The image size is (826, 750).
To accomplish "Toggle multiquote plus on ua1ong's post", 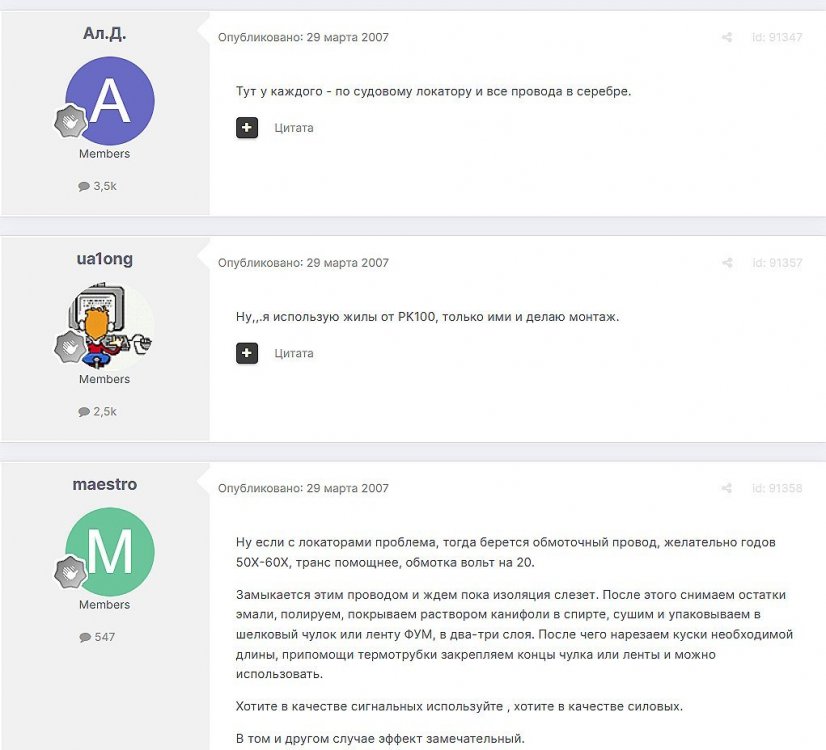I will pyautogui.click(x=247, y=353).
